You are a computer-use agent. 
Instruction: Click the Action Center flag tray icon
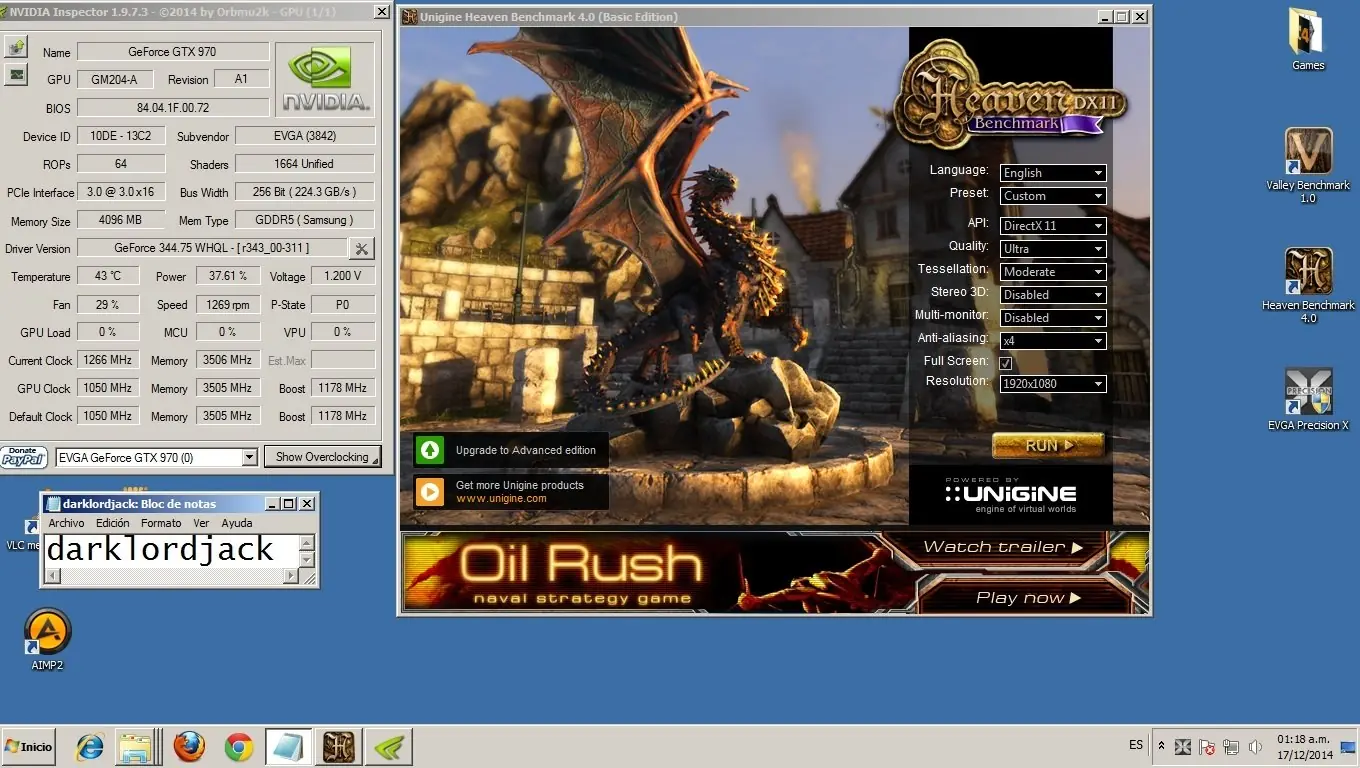[1207, 747]
